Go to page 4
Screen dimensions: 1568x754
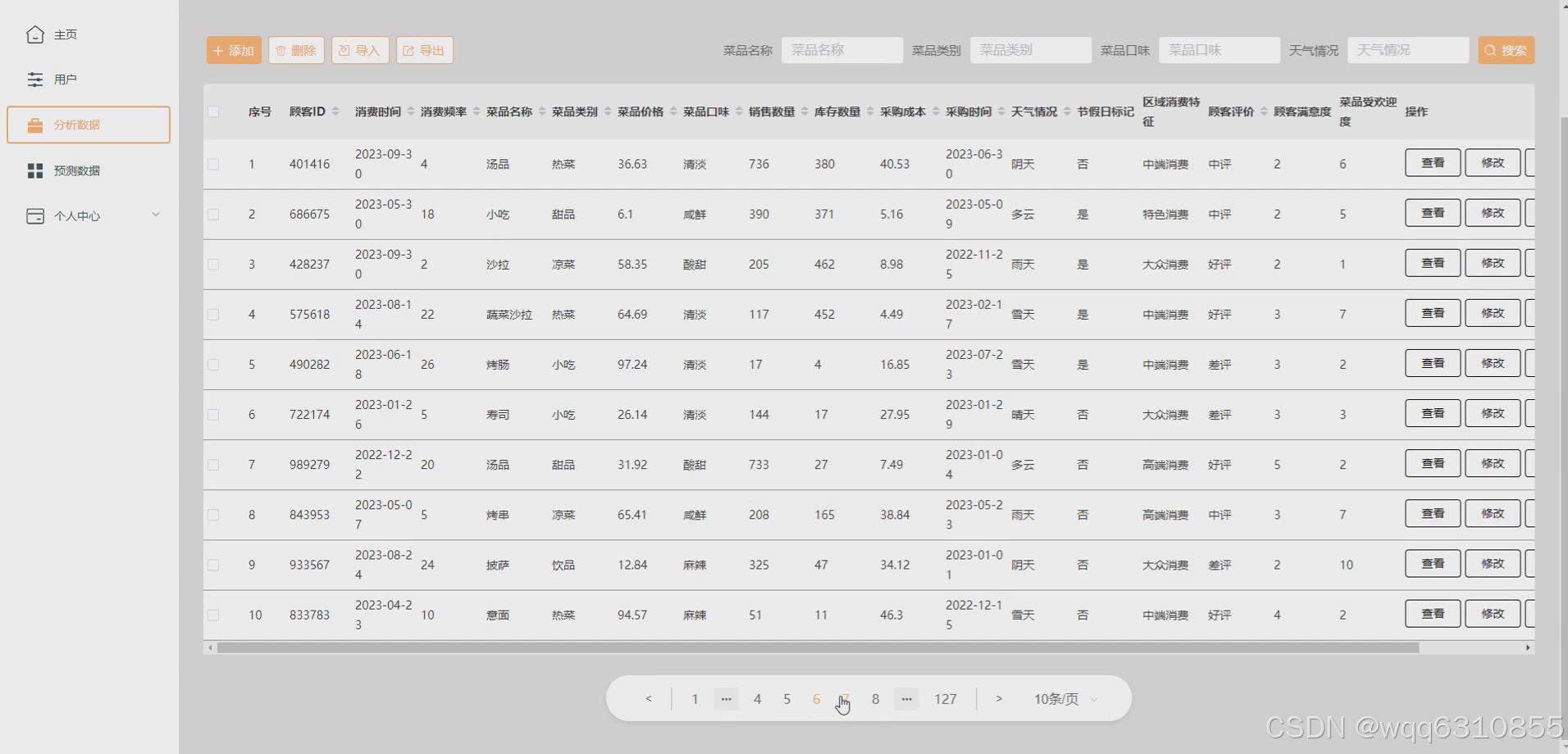tap(757, 699)
